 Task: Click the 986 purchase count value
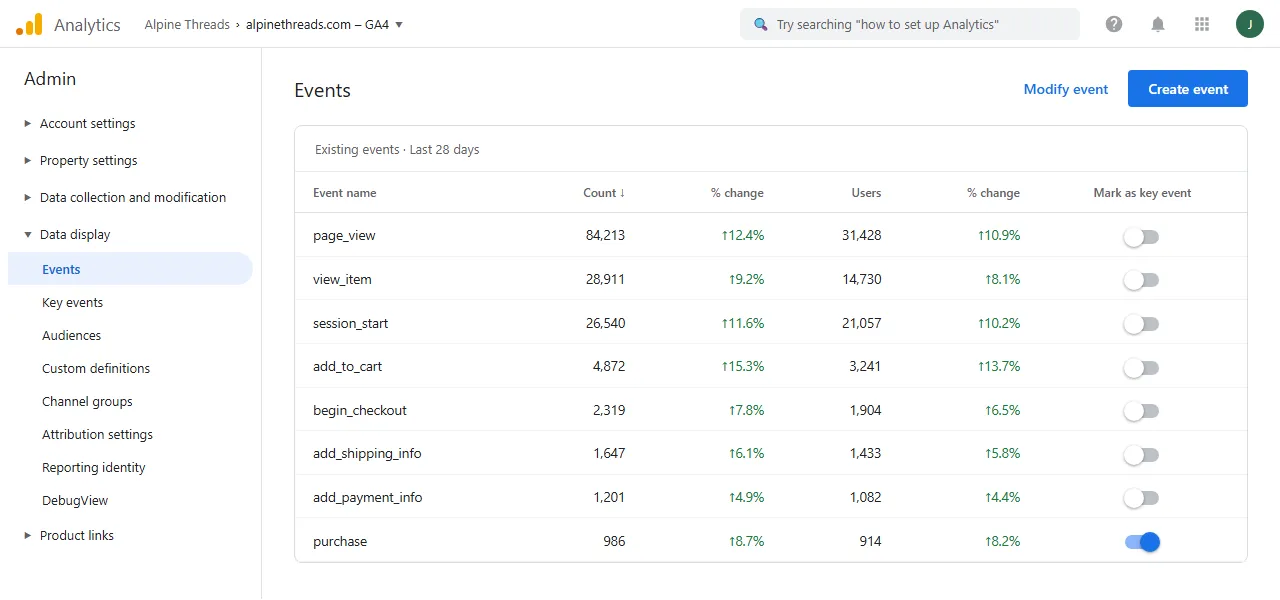(614, 541)
